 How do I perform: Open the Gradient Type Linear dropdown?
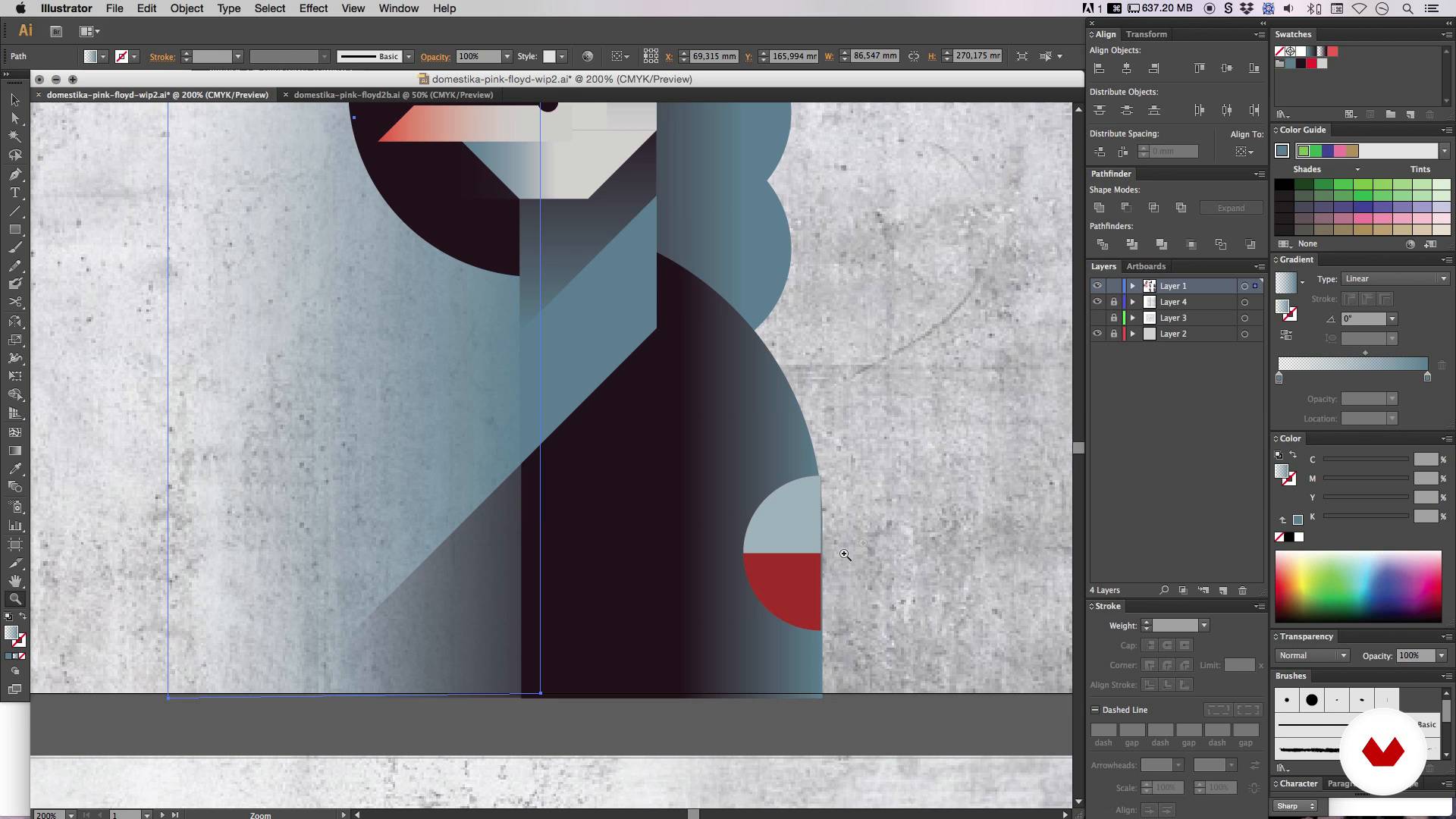1395,279
